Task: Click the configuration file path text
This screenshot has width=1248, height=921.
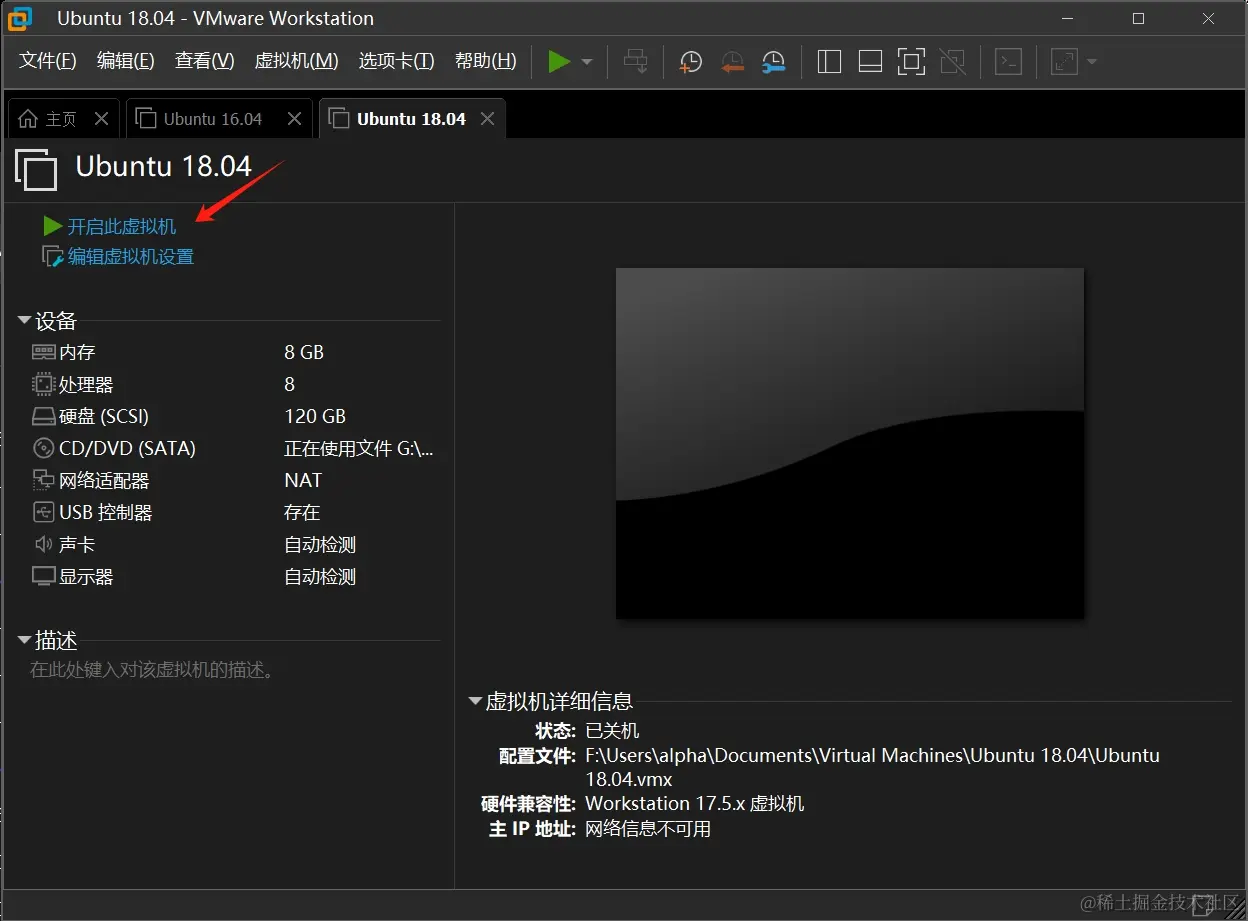Action: [872, 768]
